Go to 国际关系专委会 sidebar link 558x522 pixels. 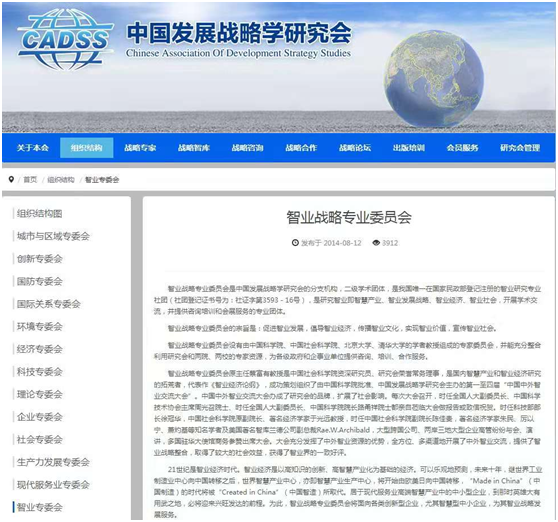click(48, 304)
